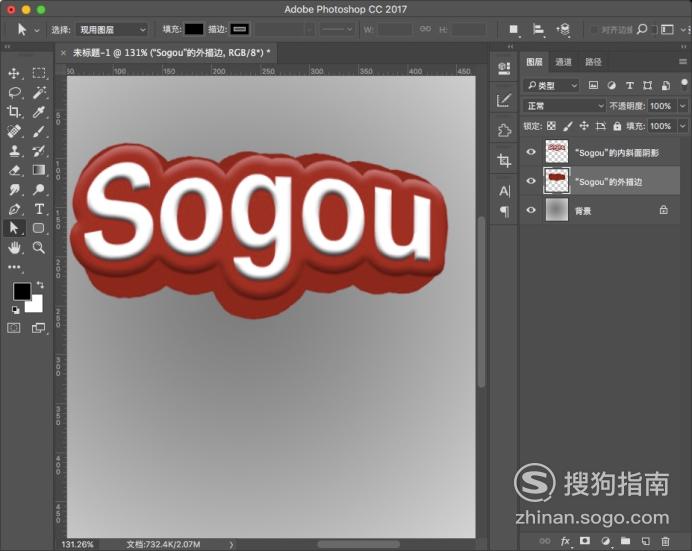This screenshot has height=551, width=692.
Task: Select the Magic Wand tool
Action: tap(39, 92)
